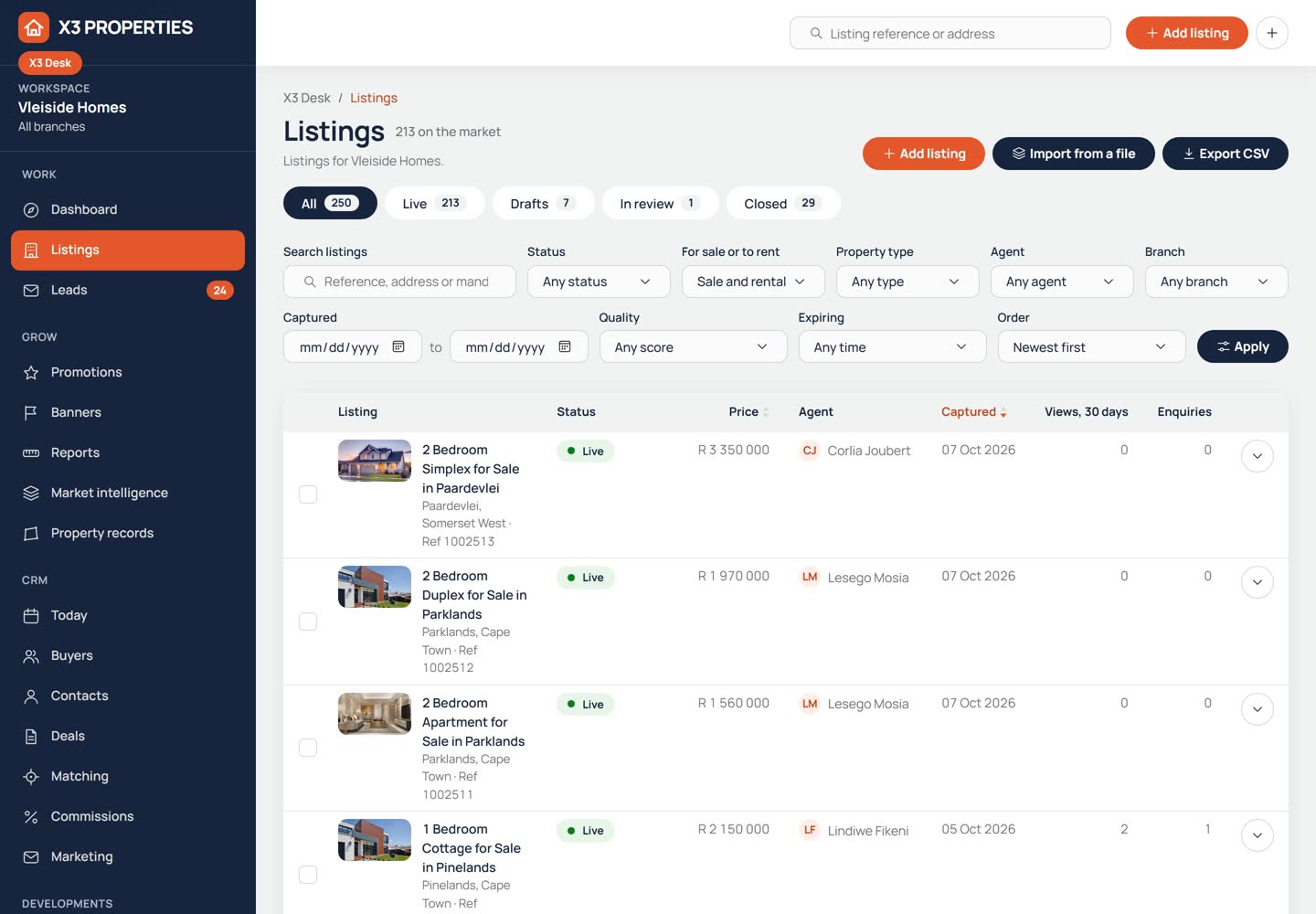Viewport: 1316px width, 914px height.
Task: Click price R 3 350 000
Action: pos(733,450)
